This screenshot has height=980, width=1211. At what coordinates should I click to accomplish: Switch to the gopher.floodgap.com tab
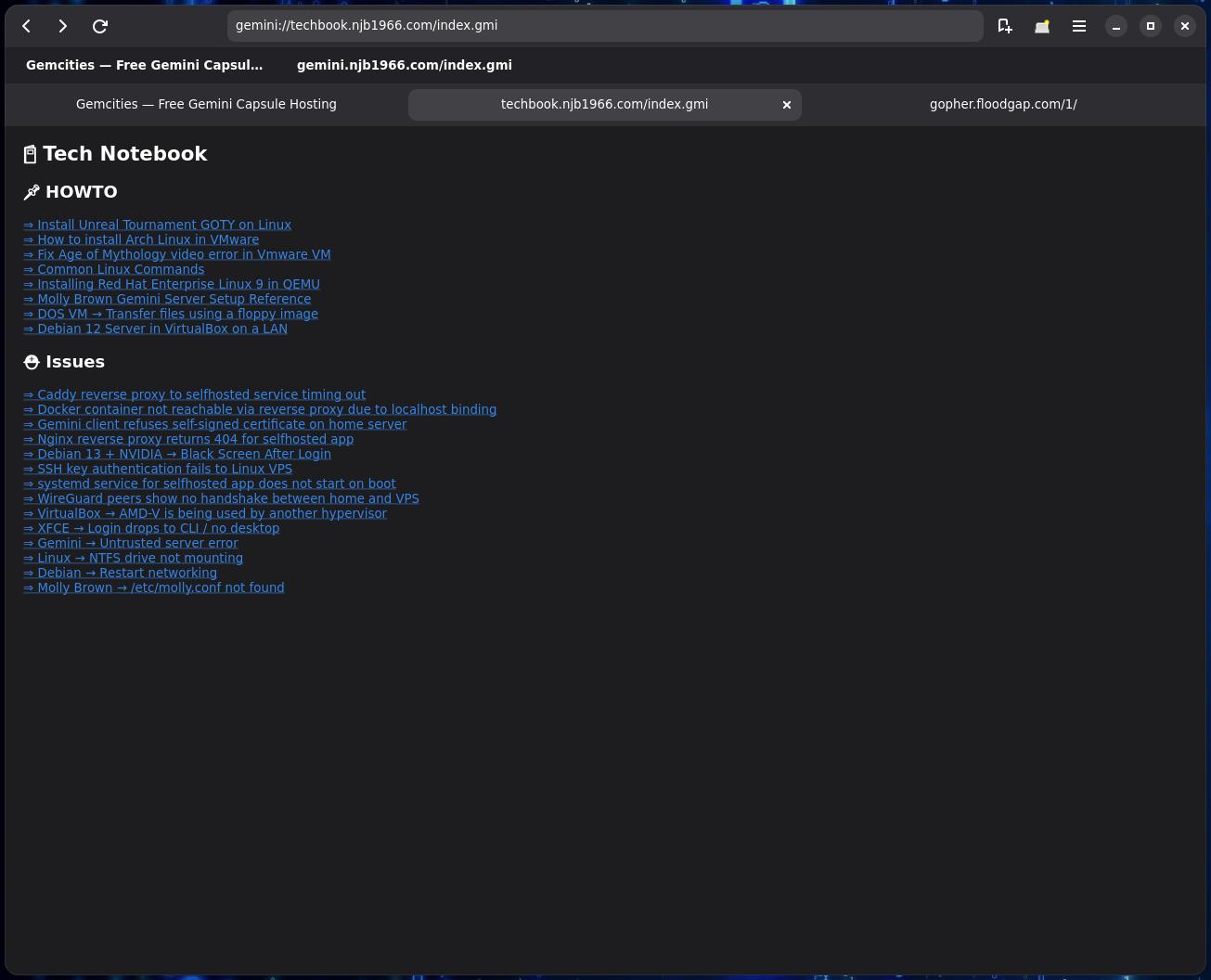click(x=1002, y=104)
